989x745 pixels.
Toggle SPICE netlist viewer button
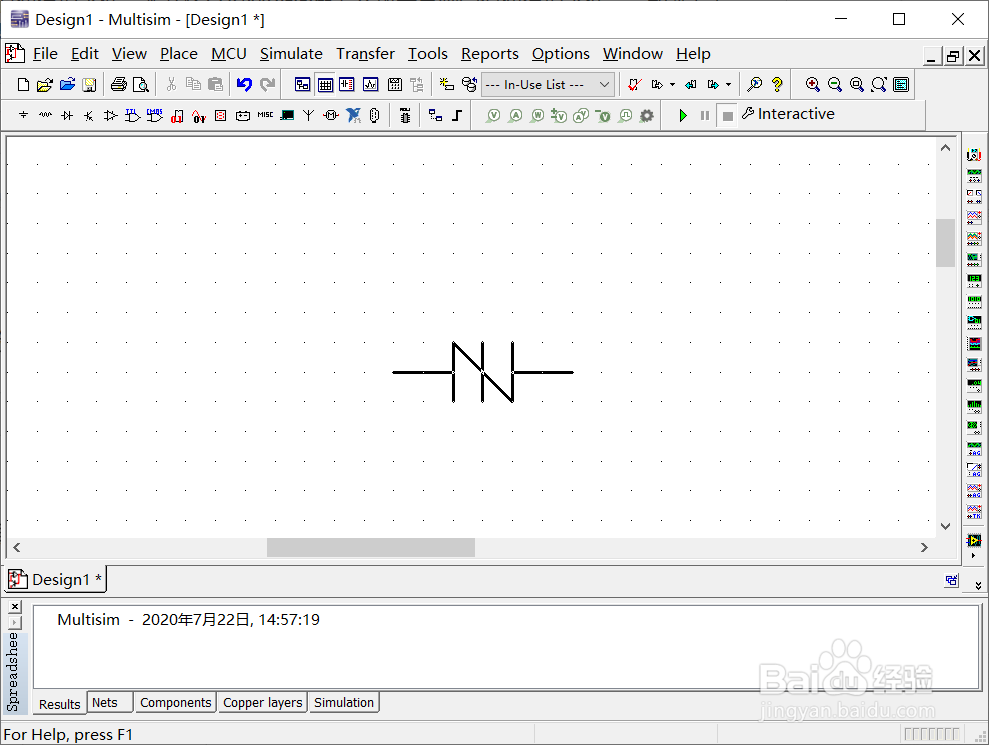pos(347,85)
